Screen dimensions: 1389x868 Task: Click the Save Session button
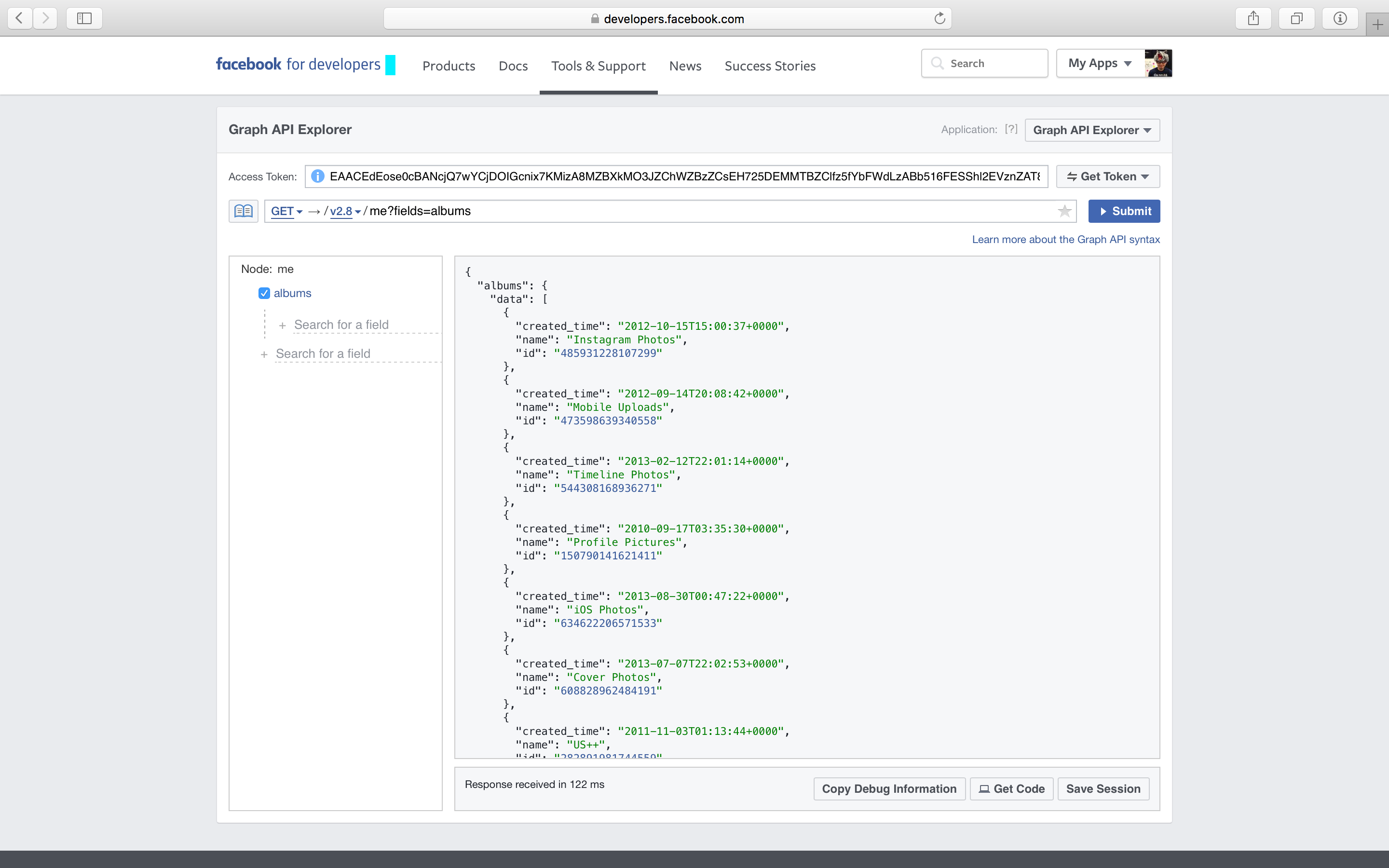[x=1103, y=789]
